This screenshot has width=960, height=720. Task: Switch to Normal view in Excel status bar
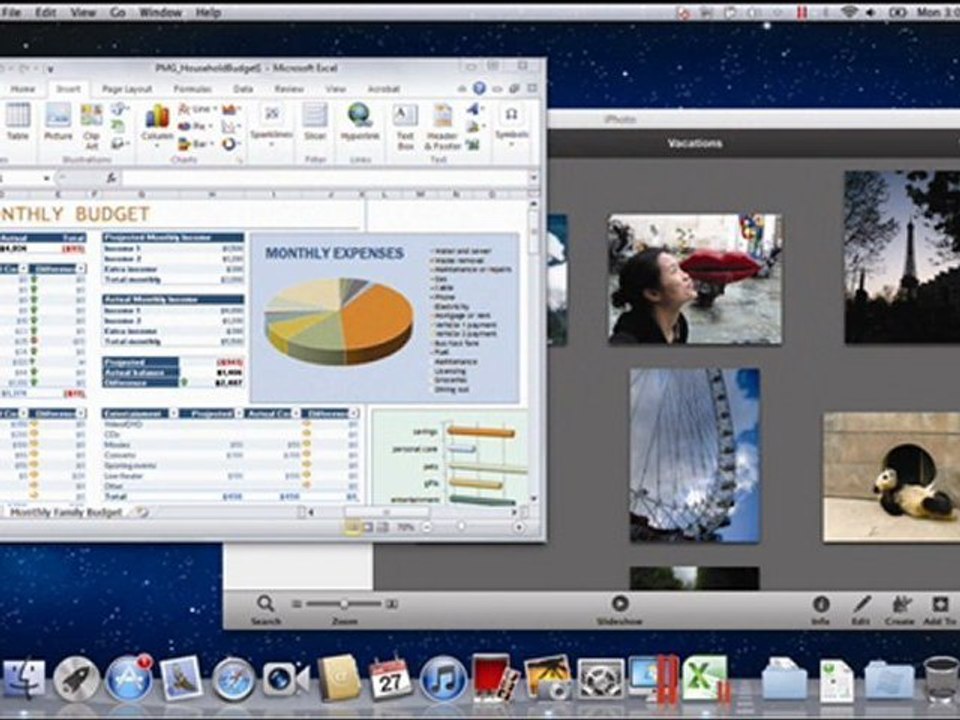click(352, 527)
